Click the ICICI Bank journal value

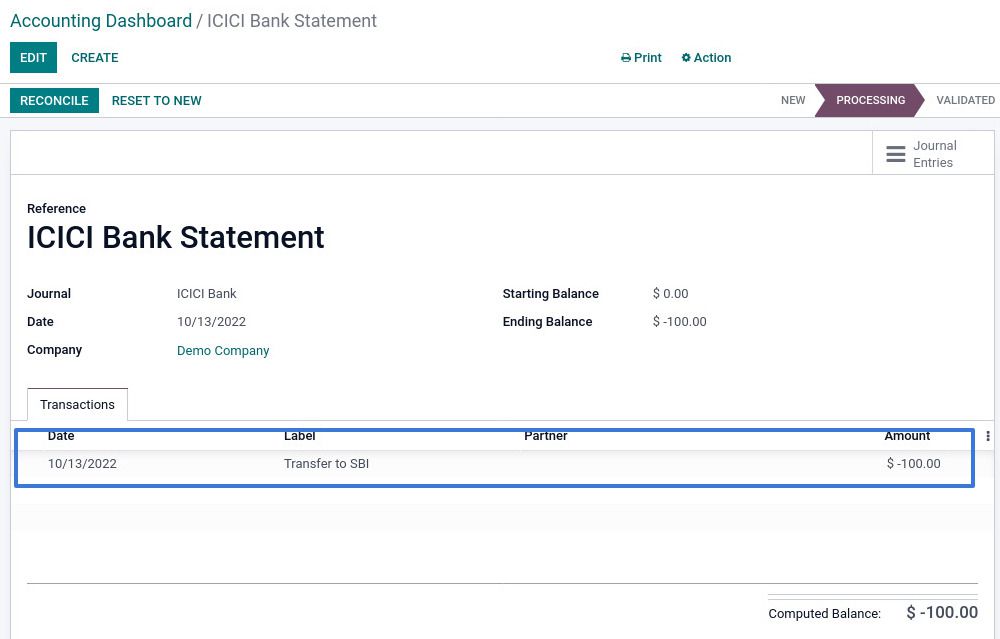pyautogui.click(x=207, y=294)
